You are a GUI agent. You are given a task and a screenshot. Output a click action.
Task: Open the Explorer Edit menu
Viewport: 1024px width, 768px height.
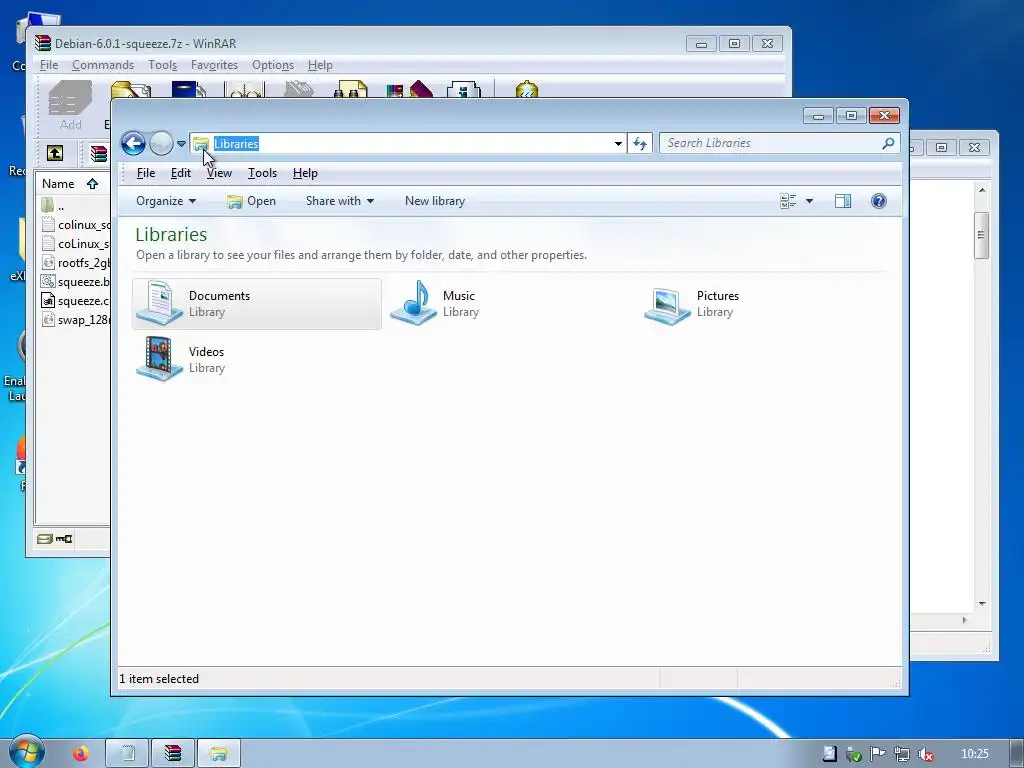(180, 173)
